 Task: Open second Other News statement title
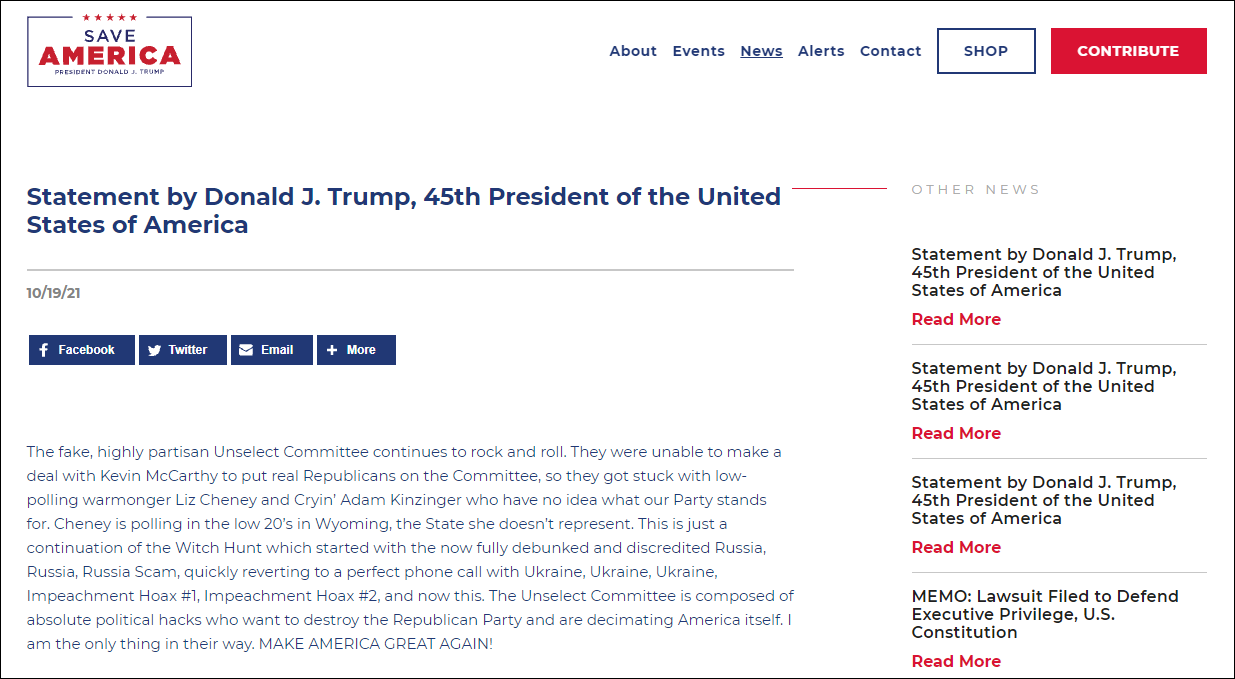pyautogui.click(x=1043, y=386)
